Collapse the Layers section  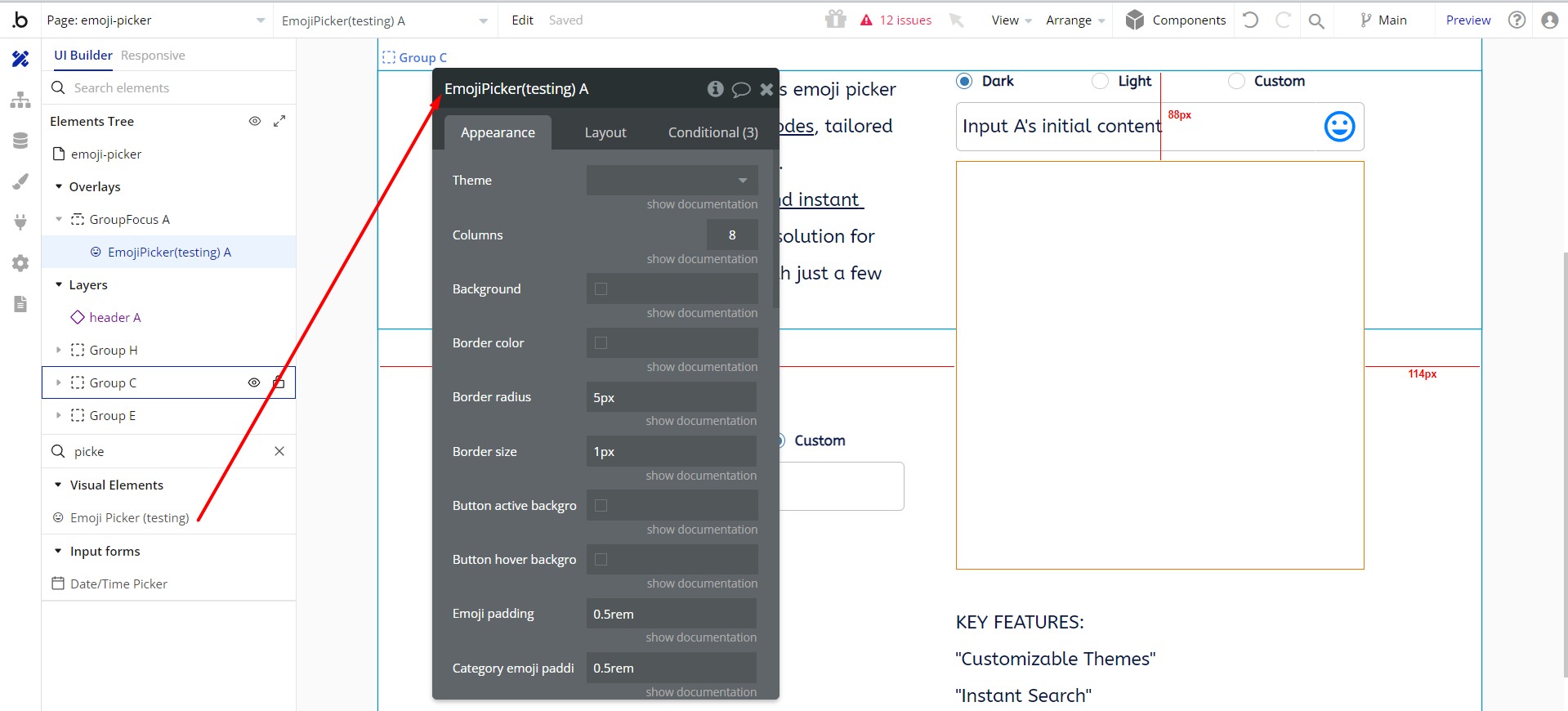59,284
